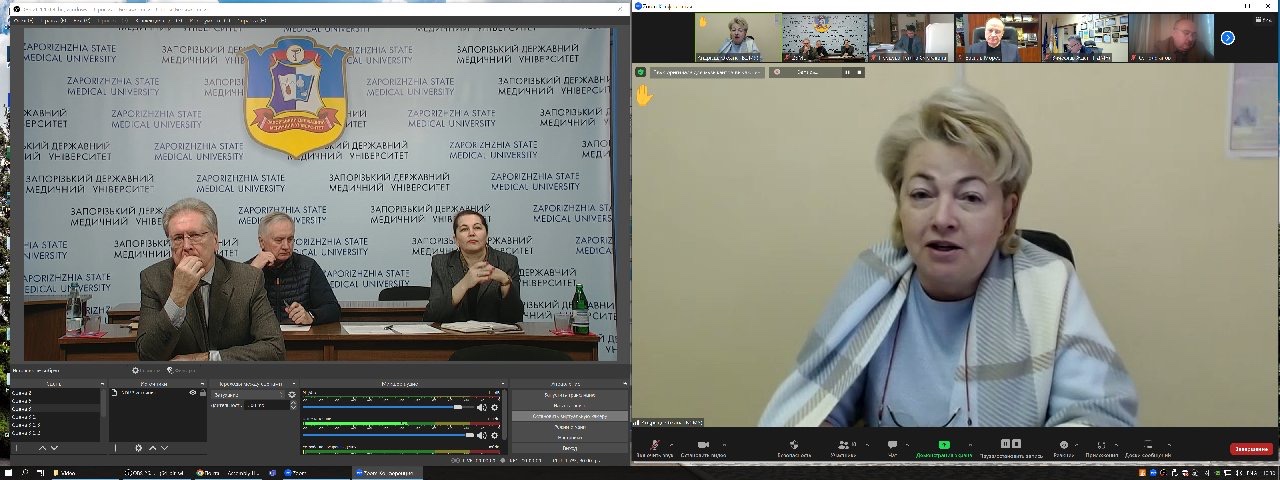Show next participants with blue arrow
This screenshot has width=1280, height=480.
(1228, 38)
